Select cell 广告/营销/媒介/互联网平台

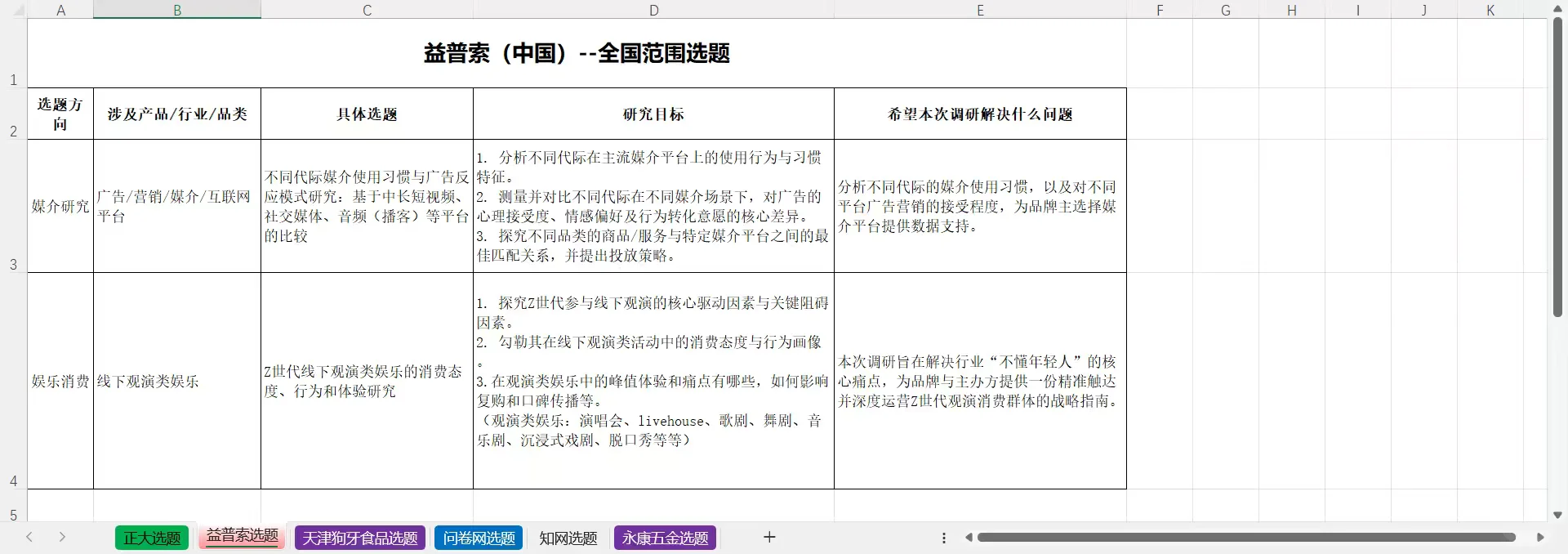click(x=177, y=206)
